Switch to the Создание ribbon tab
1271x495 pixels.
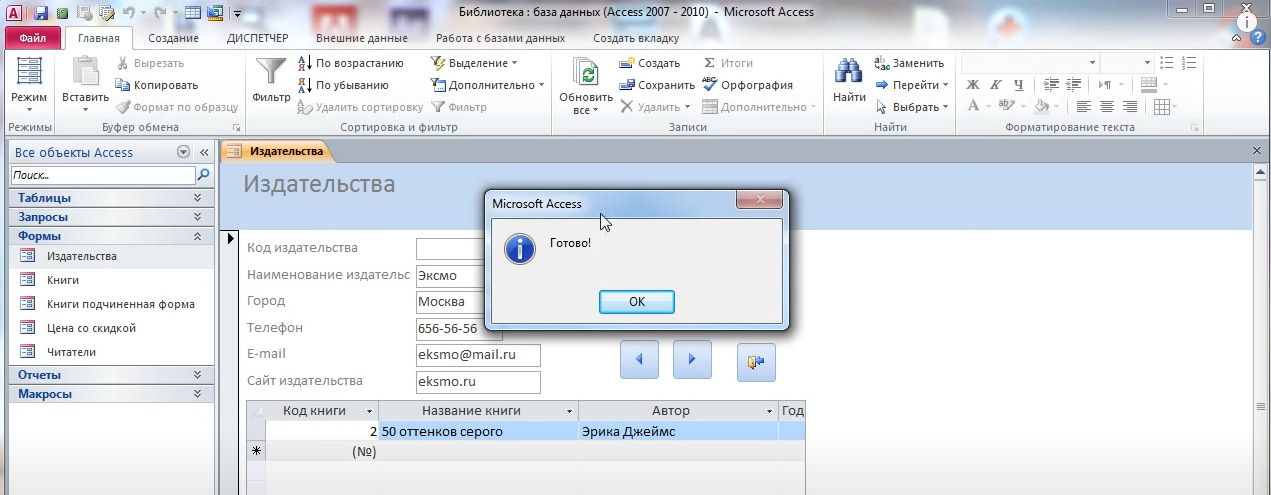point(173,38)
